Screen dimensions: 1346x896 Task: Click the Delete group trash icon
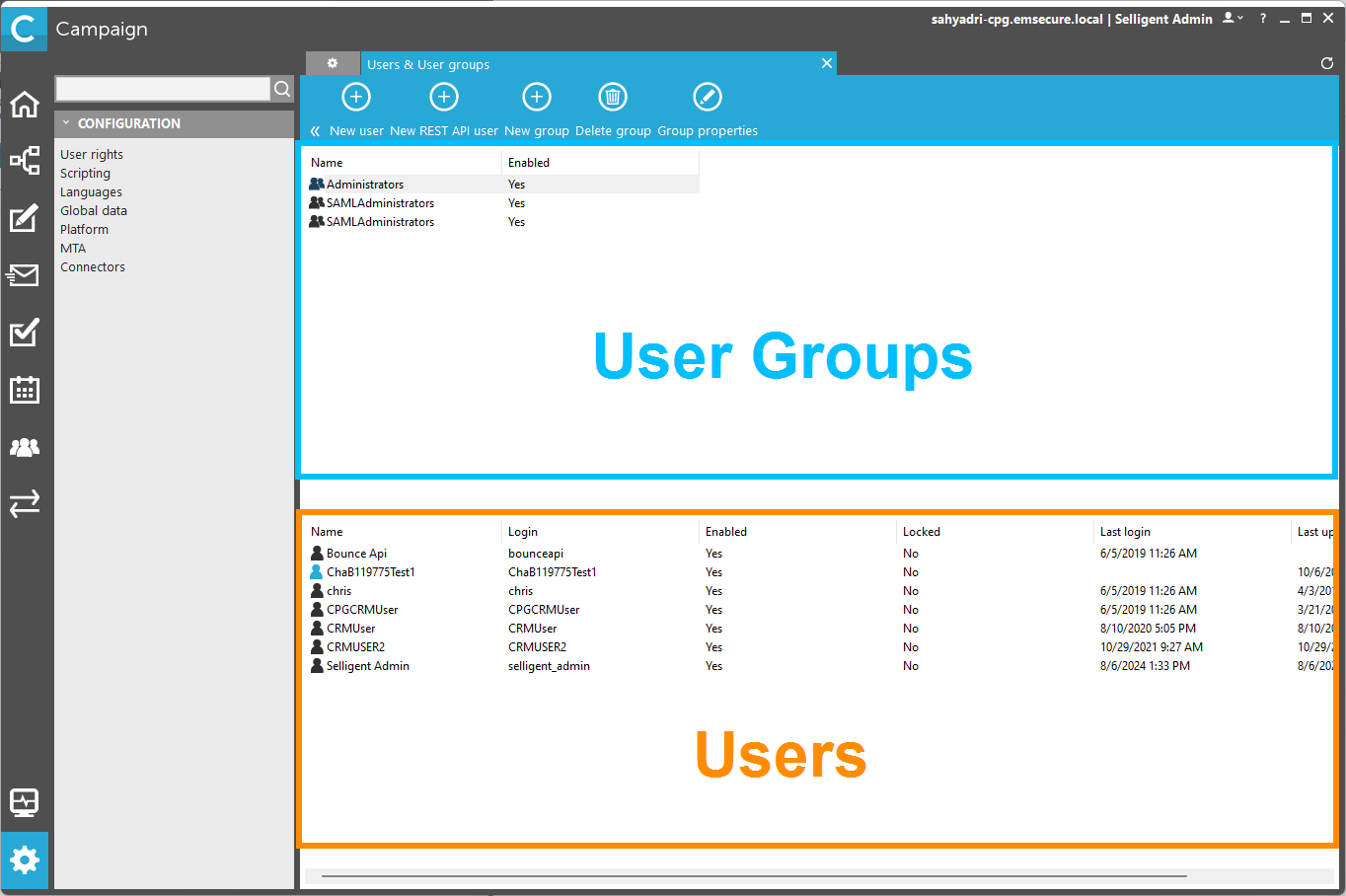tap(613, 97)
